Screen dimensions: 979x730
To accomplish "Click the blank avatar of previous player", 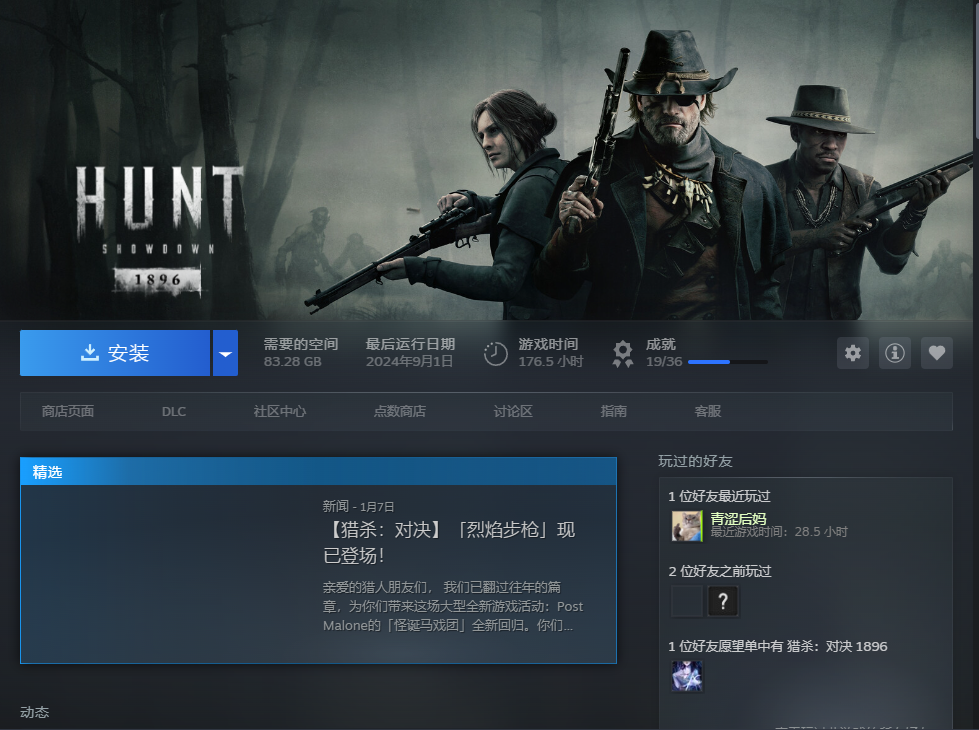I will click(x=687, y=601).
